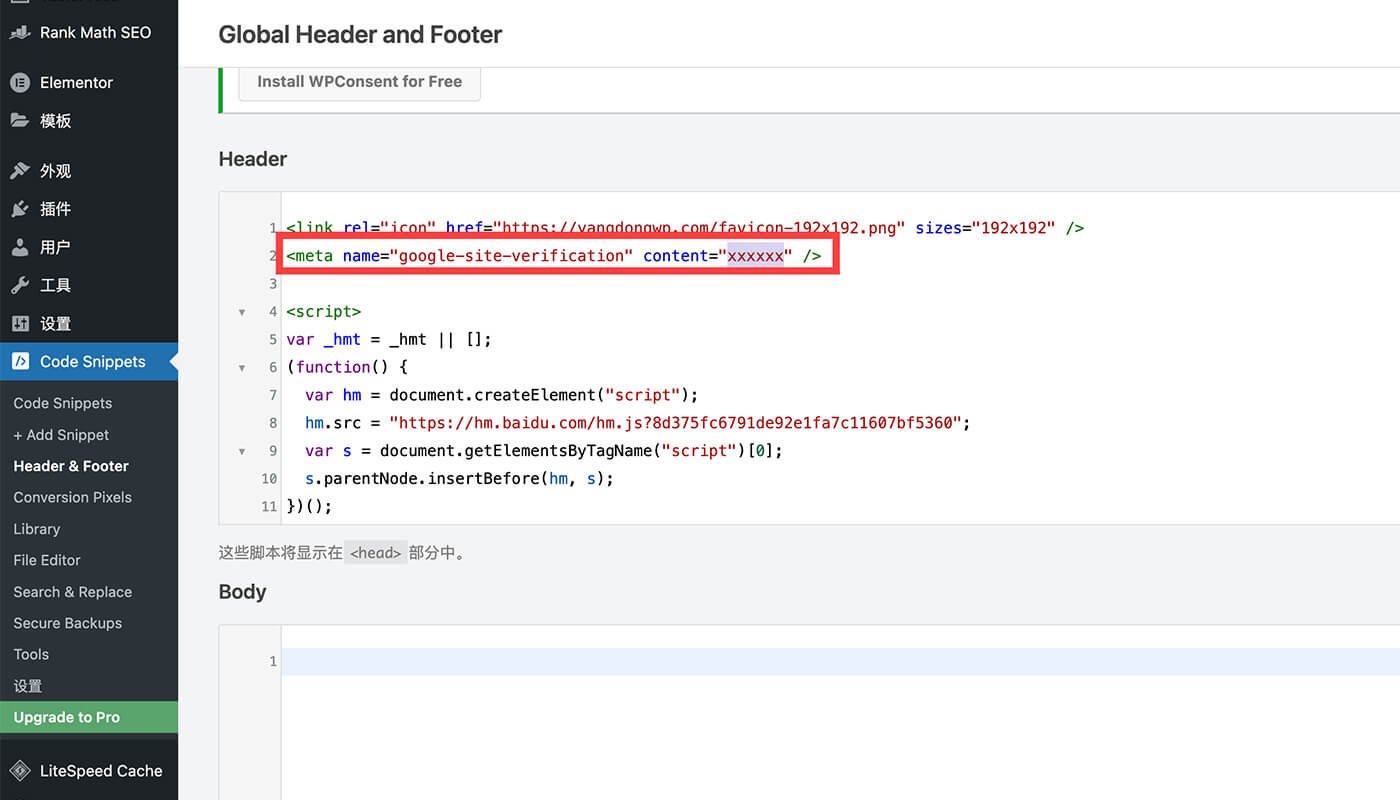The image size is (1400, 800).
Task: Click the Rank Math SEO chart icon
Action: (x=20, y=32)
